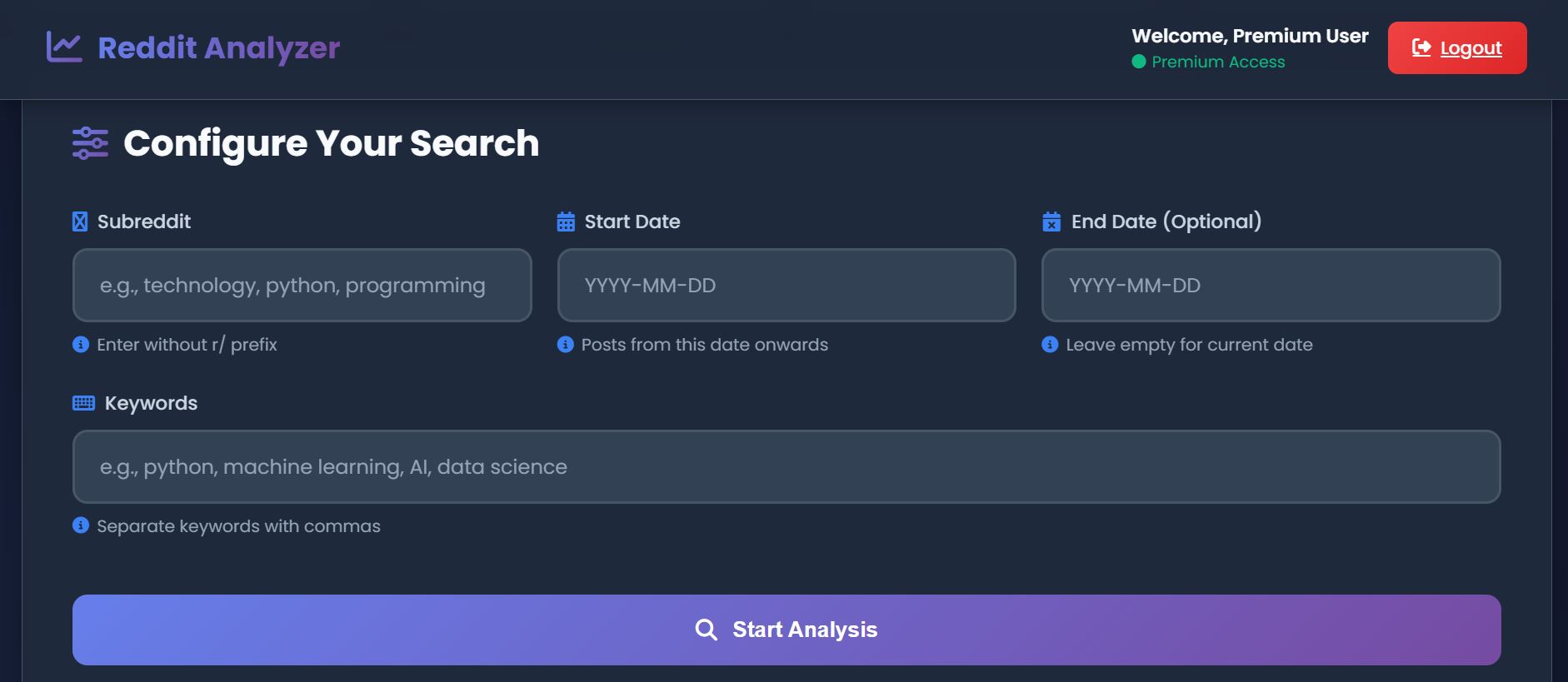Click info icon next to 'Leave empty for current date'
1568x682 pixels.
(1050, 345)
